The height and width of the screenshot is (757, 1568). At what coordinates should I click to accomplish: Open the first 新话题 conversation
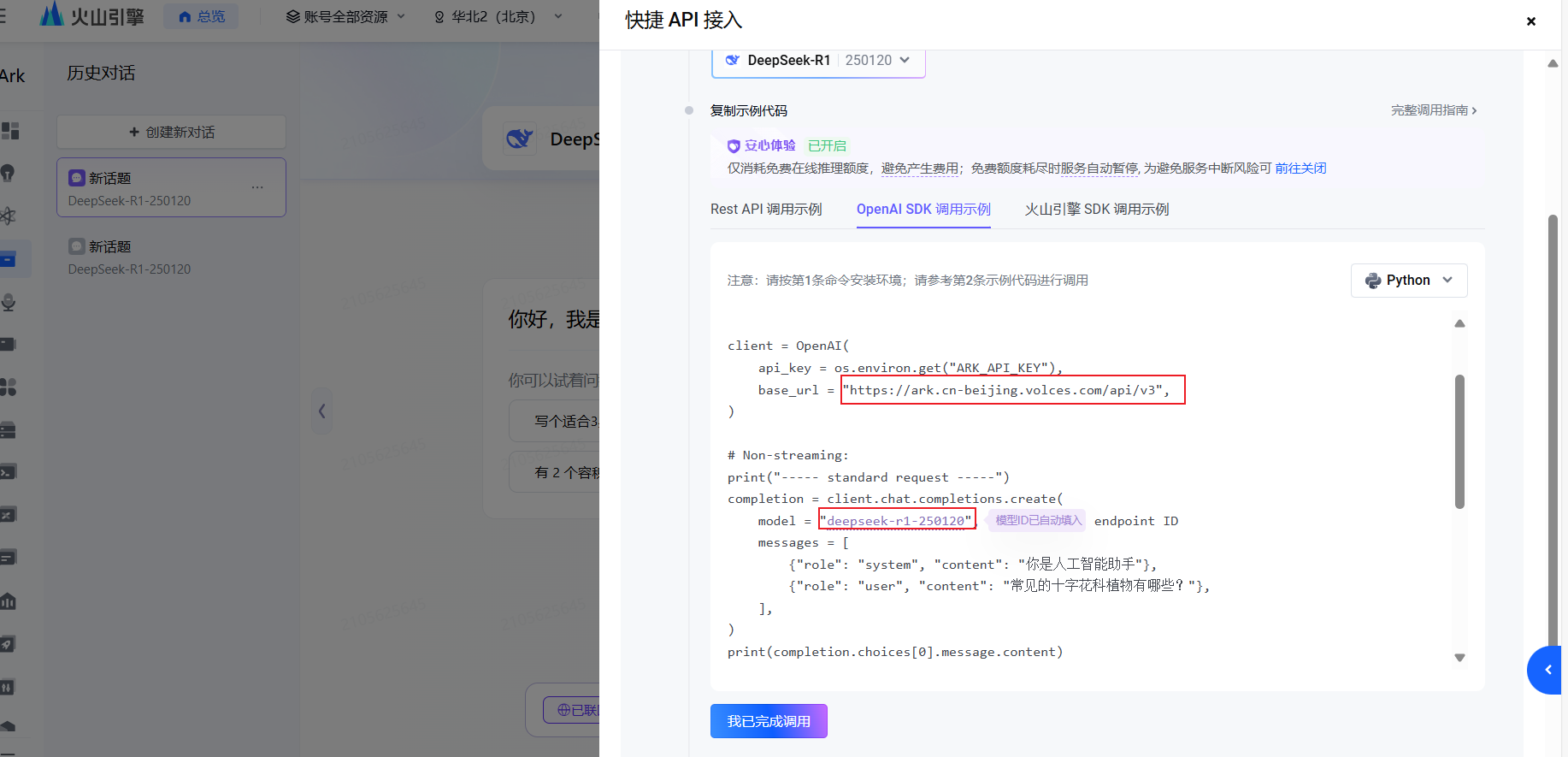[171, 187]
